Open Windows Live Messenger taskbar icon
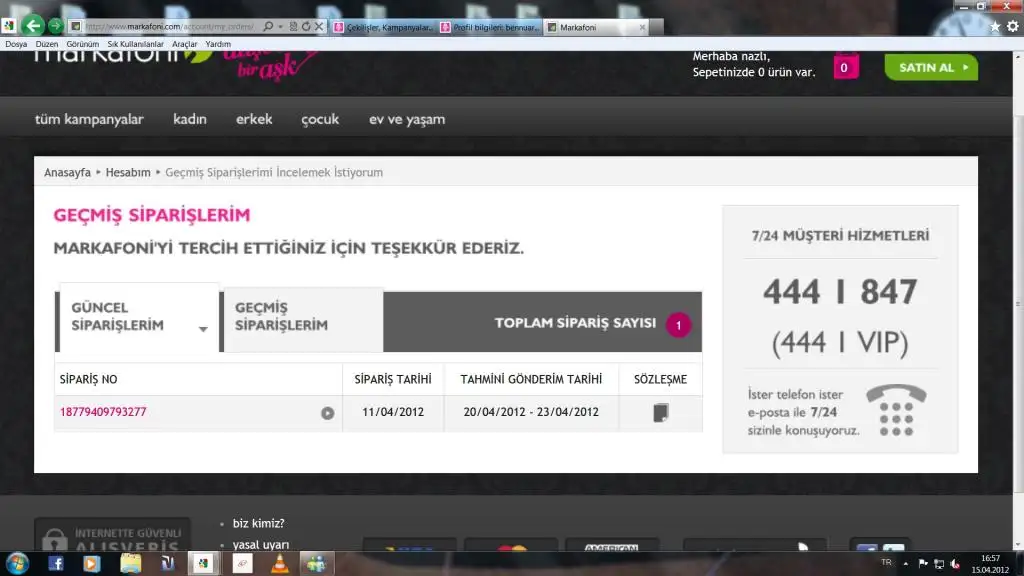1024x576 pixels. 317,564
